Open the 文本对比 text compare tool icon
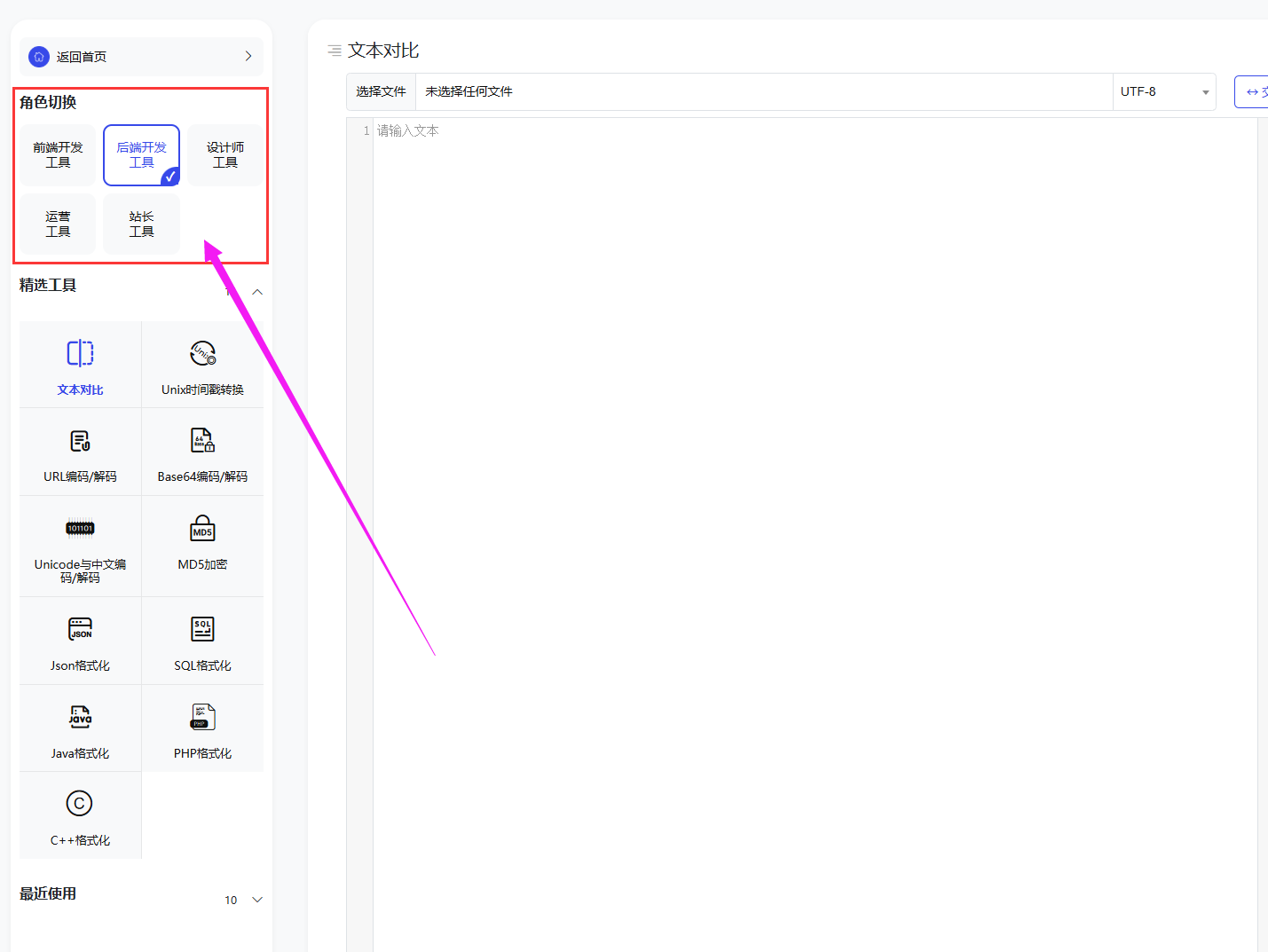The width and height of the screenshot is (1268, 952). [80, 353]
